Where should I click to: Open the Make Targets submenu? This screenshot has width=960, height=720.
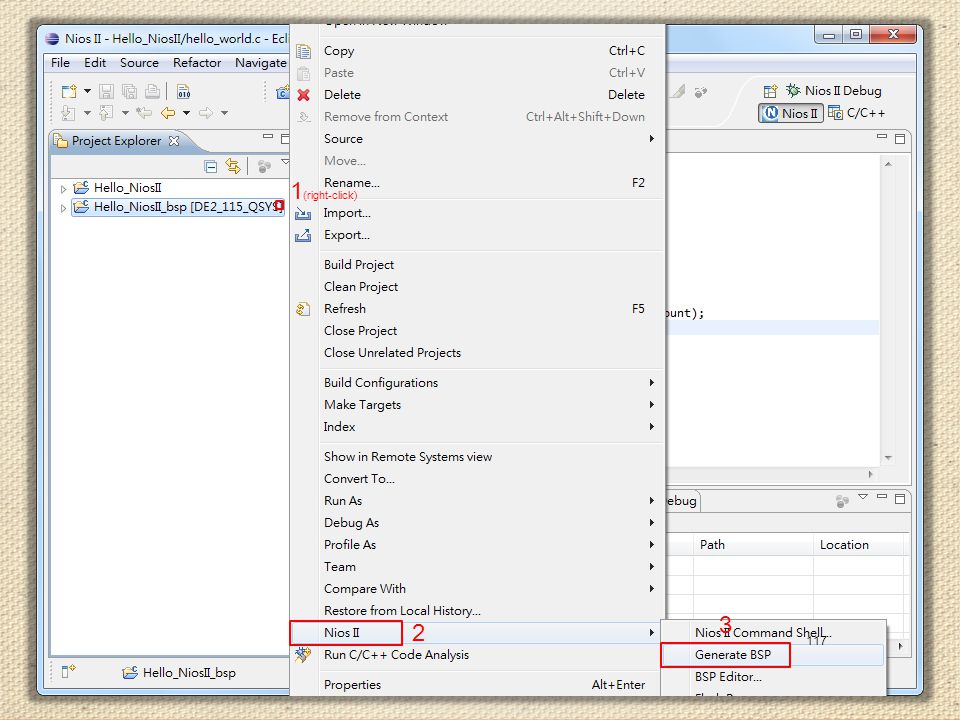coord(478,405)
